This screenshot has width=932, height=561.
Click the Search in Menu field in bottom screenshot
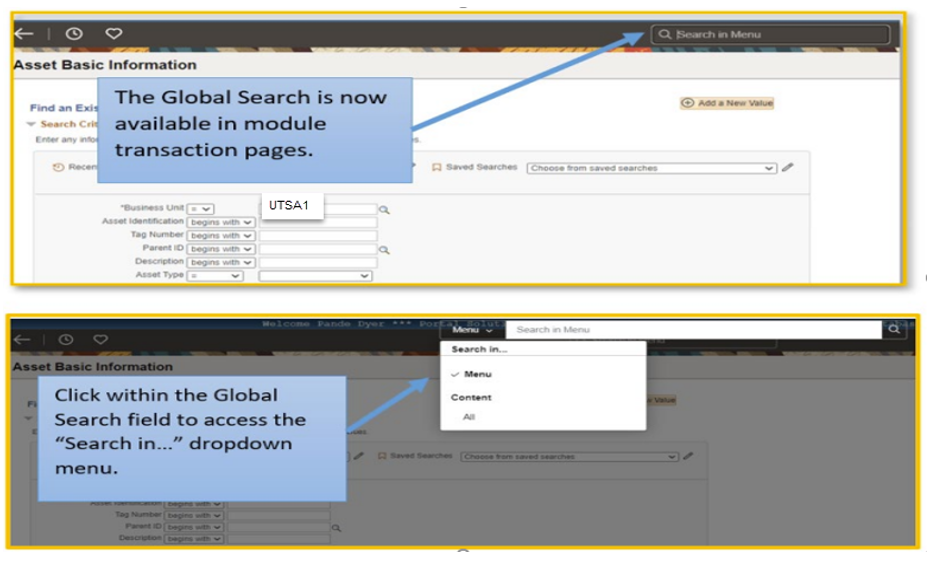point(694,329)
